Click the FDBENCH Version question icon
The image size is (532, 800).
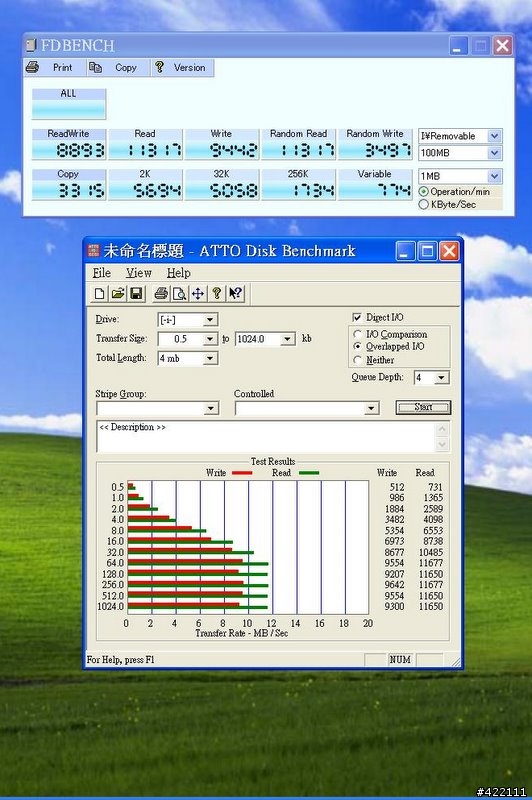pyautogui.click(x=160, y=67)
